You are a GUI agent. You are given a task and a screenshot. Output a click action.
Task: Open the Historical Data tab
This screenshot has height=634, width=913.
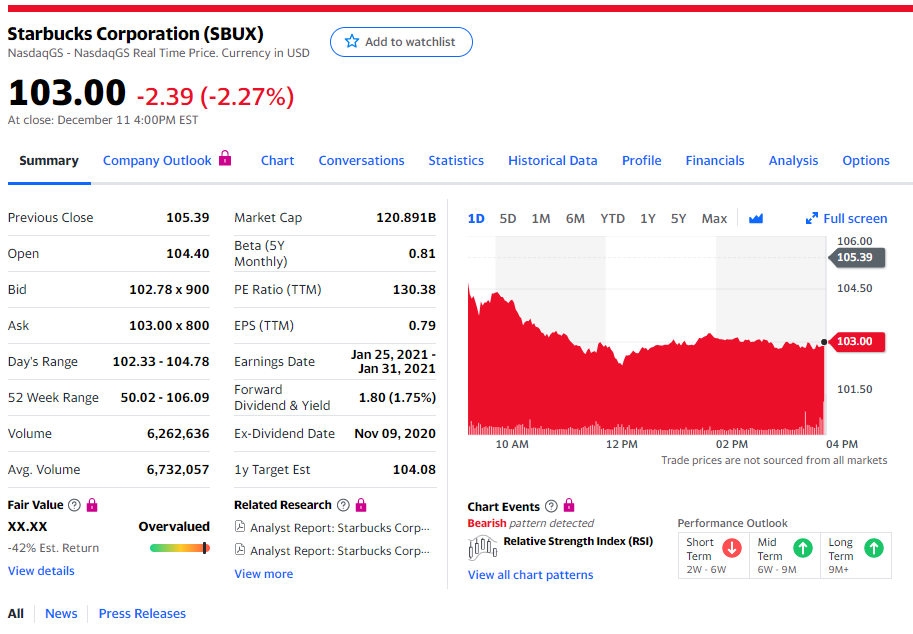(553, 161)
